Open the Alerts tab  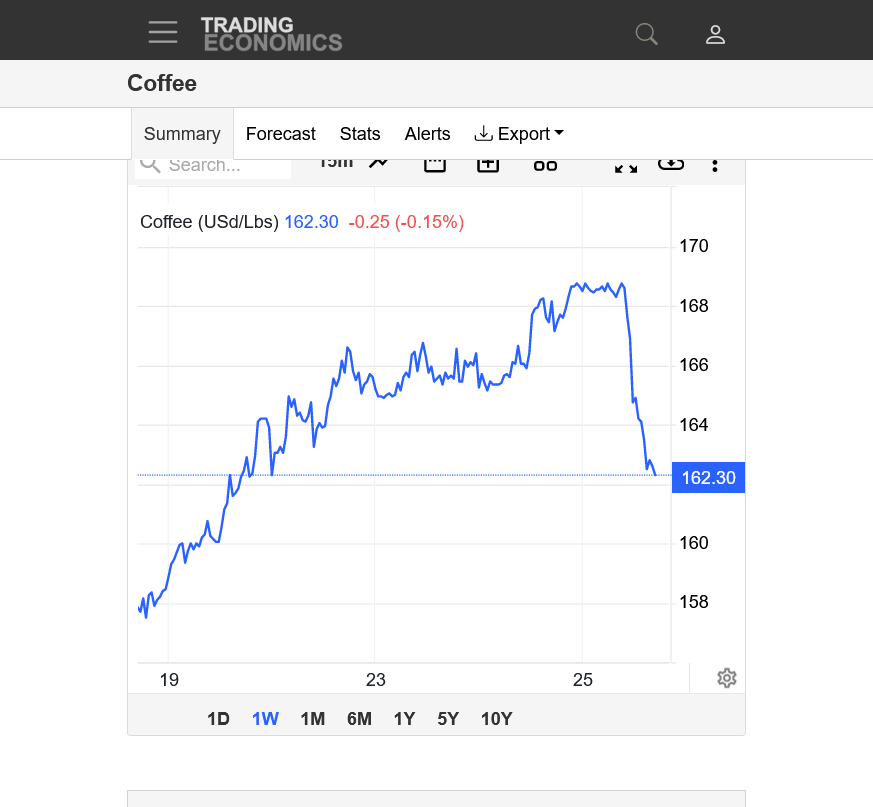(x=427, y=134)
